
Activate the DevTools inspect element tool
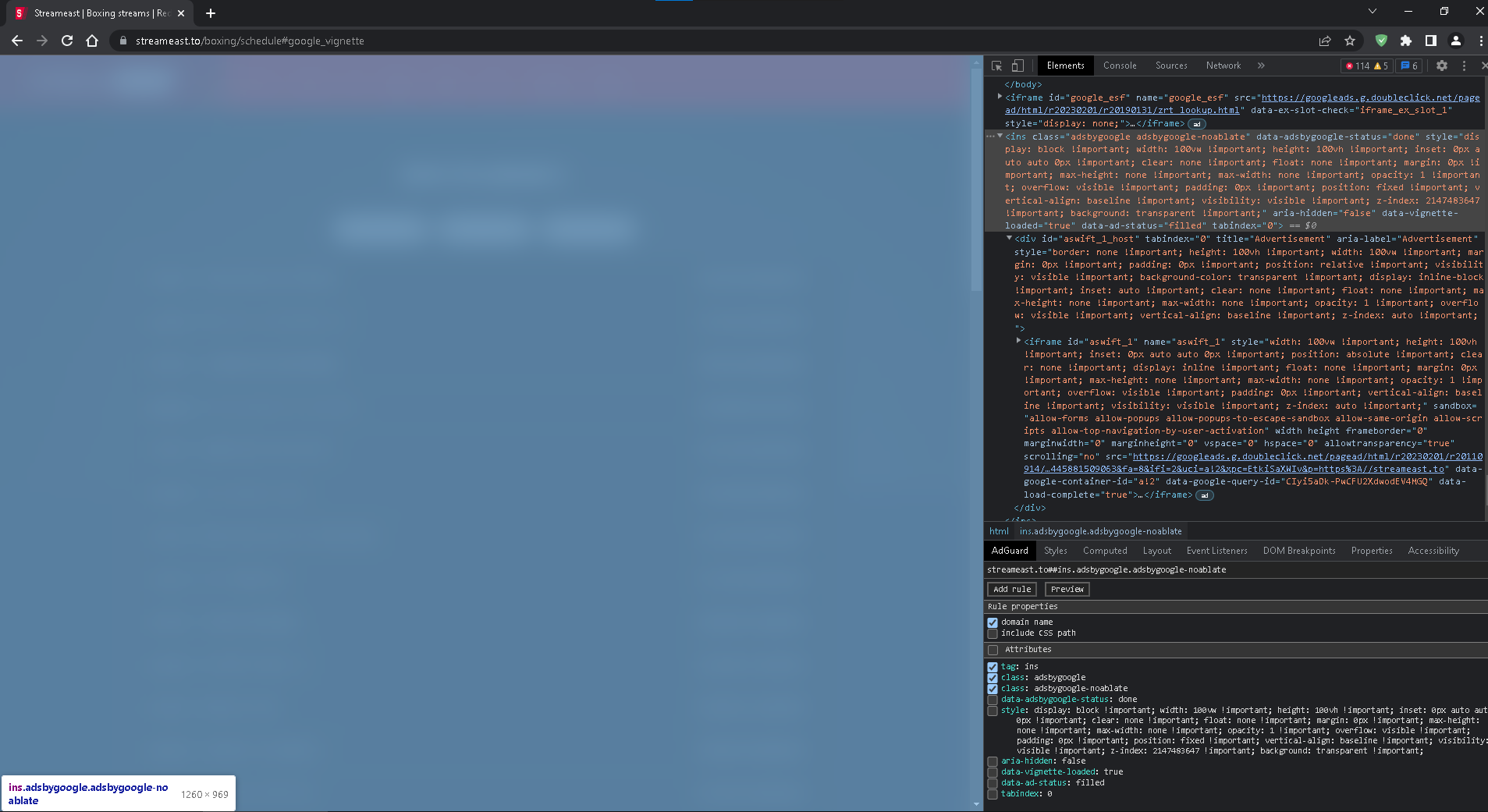[x=997, y=66]
